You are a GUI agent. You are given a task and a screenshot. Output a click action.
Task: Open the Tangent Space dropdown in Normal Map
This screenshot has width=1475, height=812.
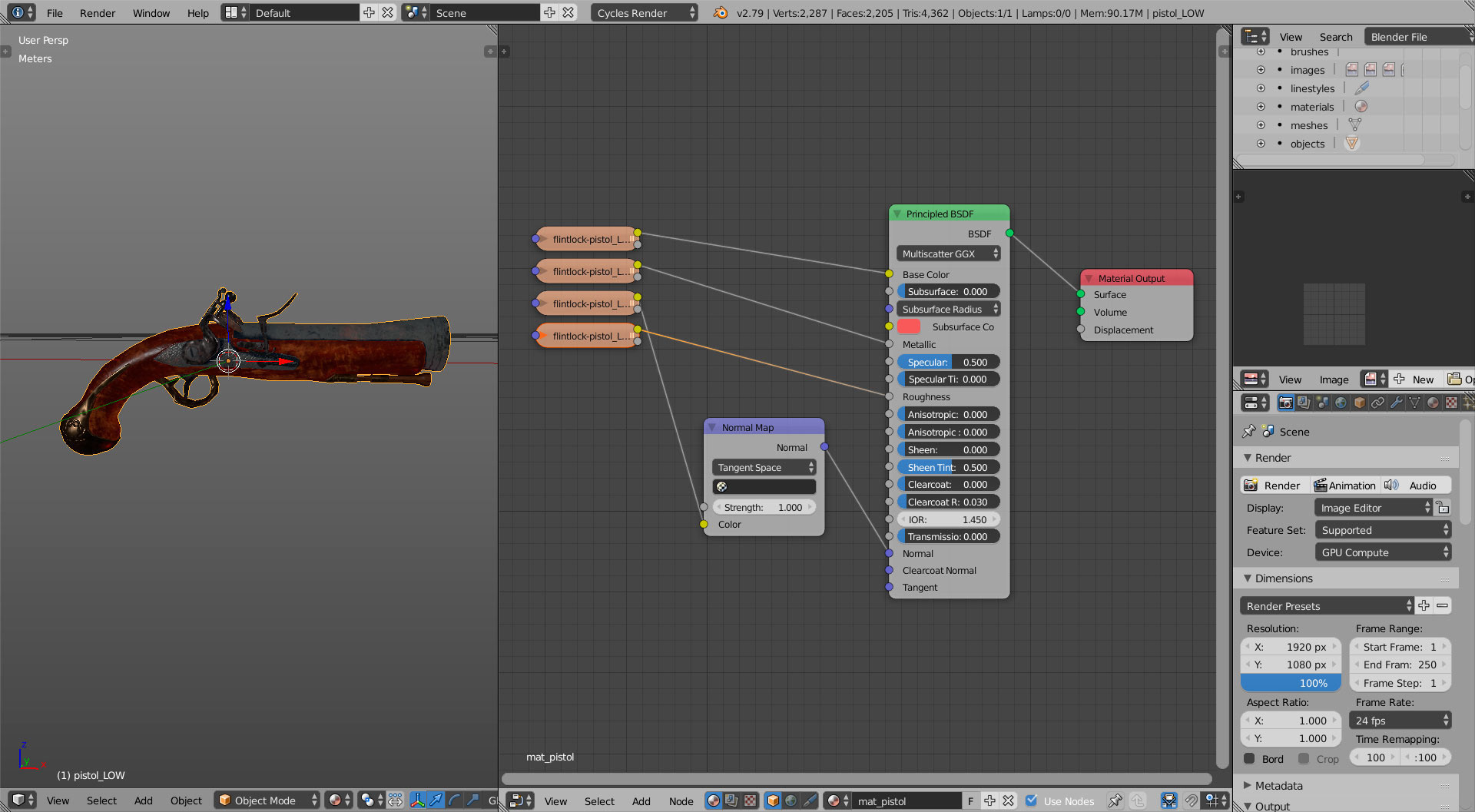tap(764, 467)
